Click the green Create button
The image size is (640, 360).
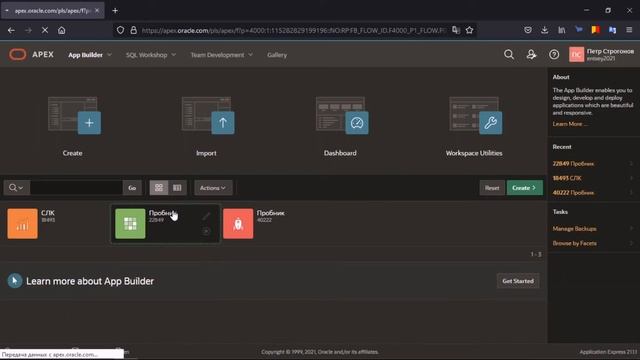tap(524, 188)
